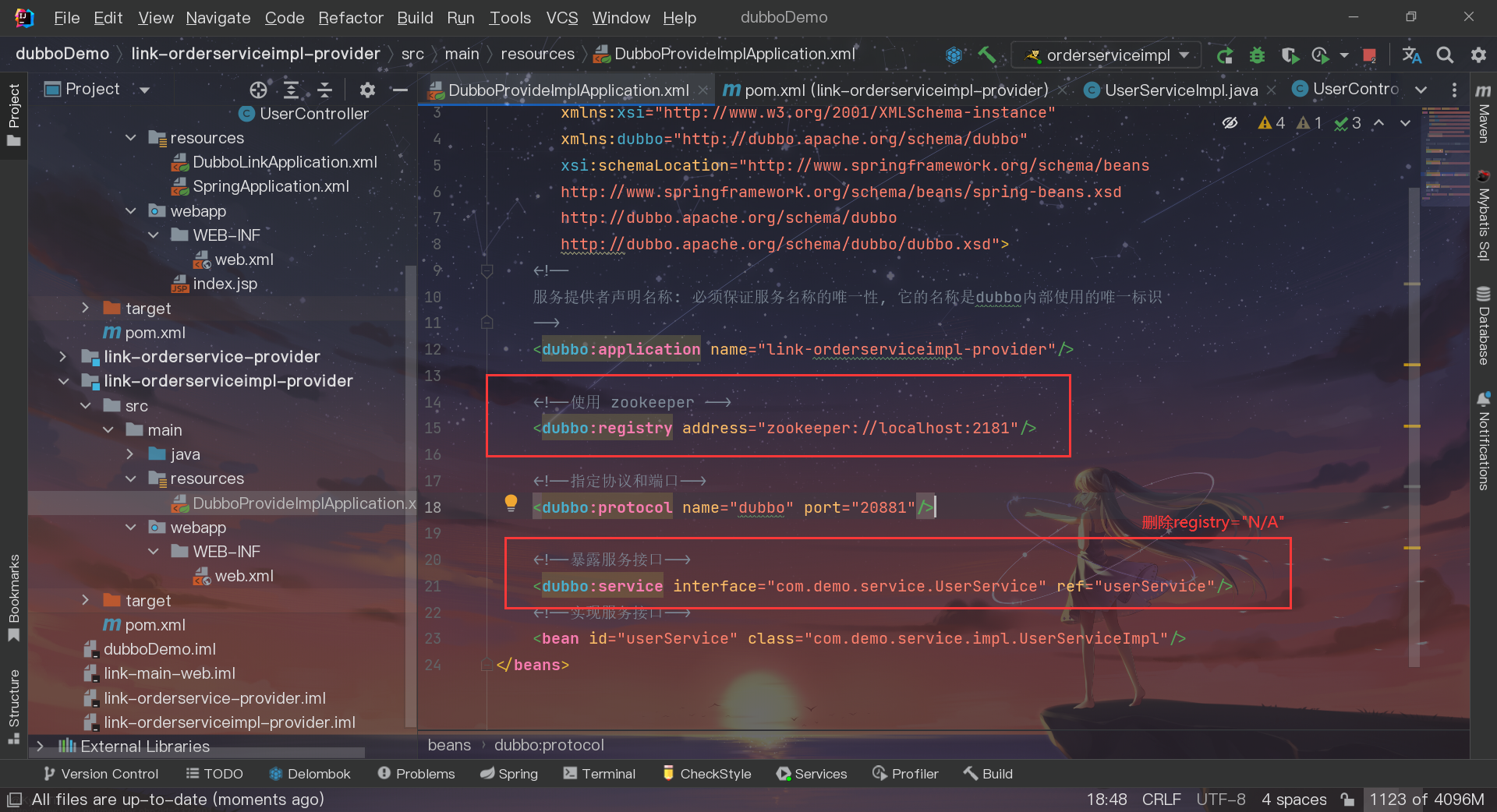Toggle fold marker at line 9
This screenshot has width=1497, height=812.
click(487, 270)
